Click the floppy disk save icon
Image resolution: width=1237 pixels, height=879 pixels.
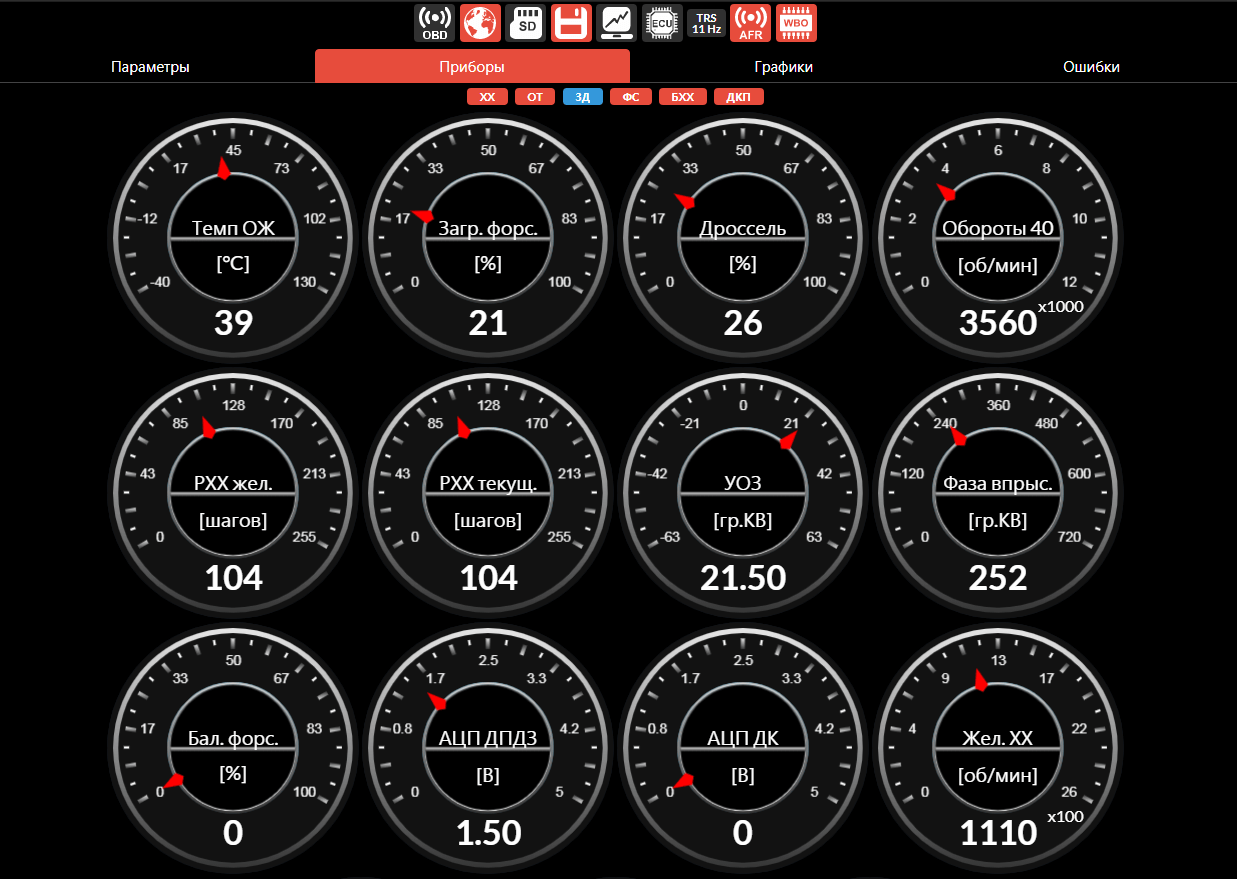[x=571, y=23]
